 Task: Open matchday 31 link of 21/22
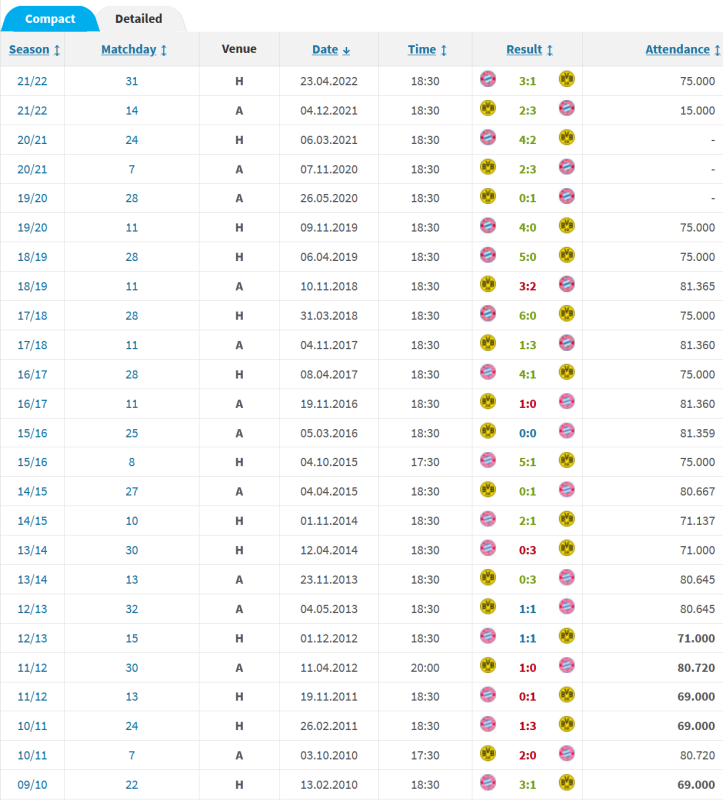click(132, 81)
